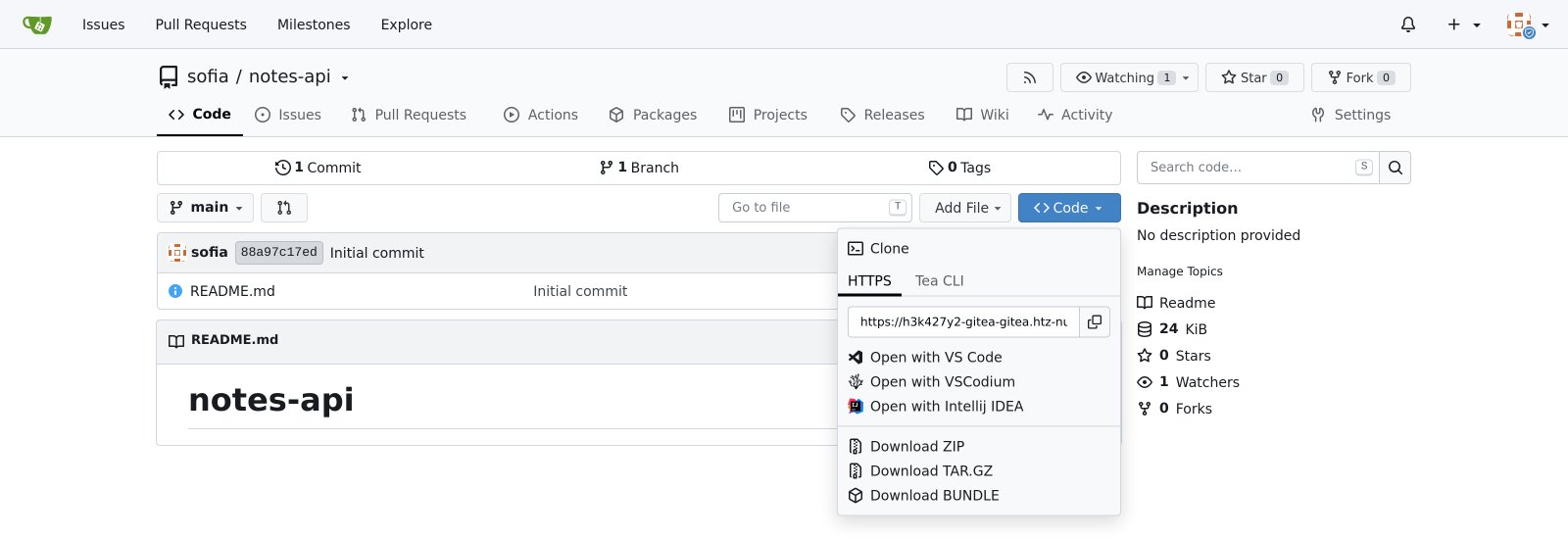The height and width of the screenshot is (539, 1568).
Task: Open Readme link in sidebar
Action: tap(1176, 303)
